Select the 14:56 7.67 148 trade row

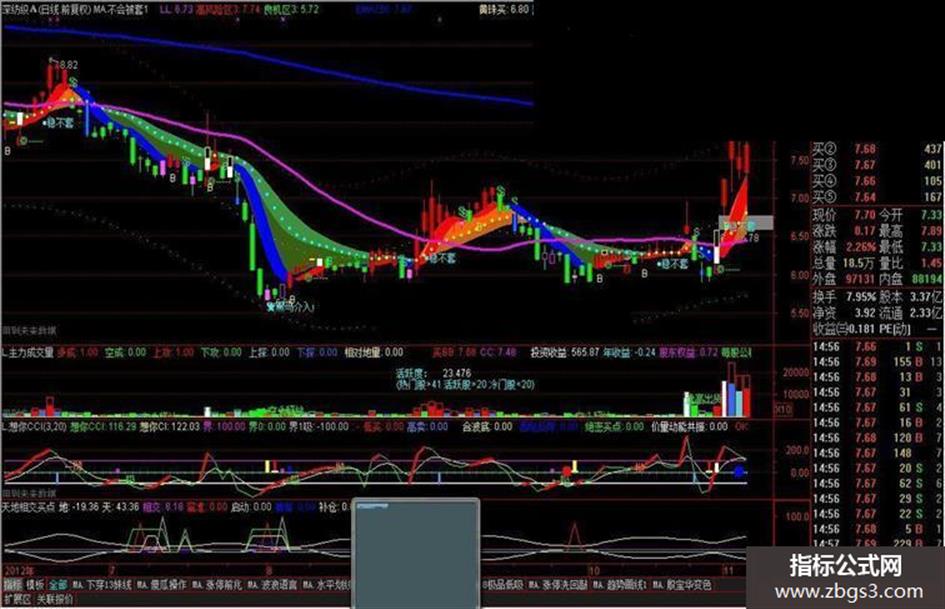(x=877, y=453)
